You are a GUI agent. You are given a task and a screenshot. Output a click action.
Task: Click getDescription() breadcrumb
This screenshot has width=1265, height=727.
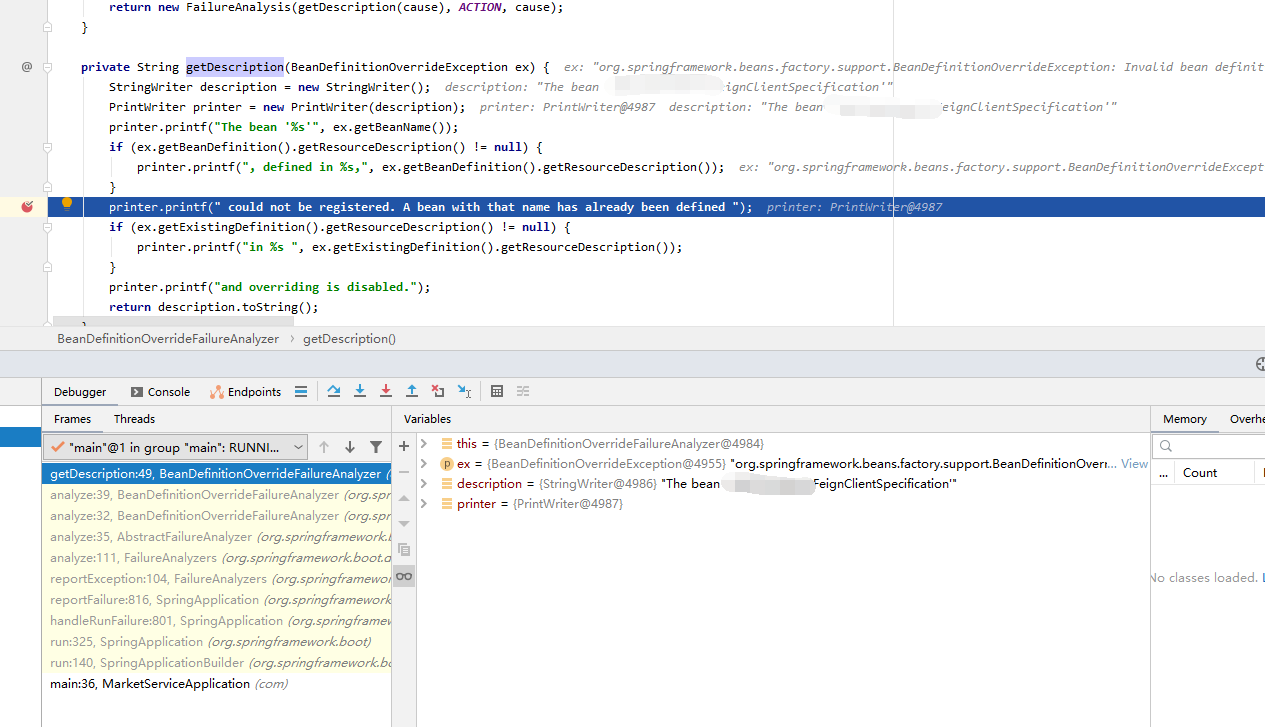pos(349,339)
